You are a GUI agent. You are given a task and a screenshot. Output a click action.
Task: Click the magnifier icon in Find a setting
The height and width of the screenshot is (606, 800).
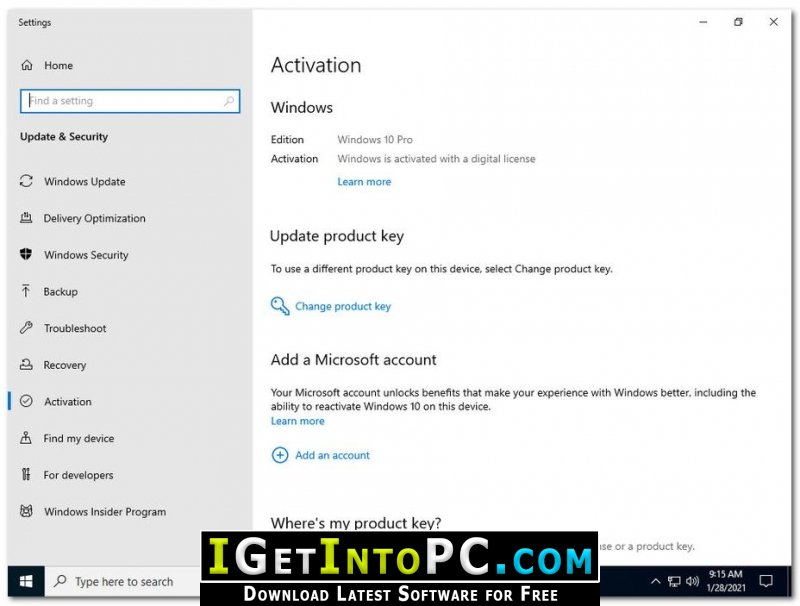[229, 101]
